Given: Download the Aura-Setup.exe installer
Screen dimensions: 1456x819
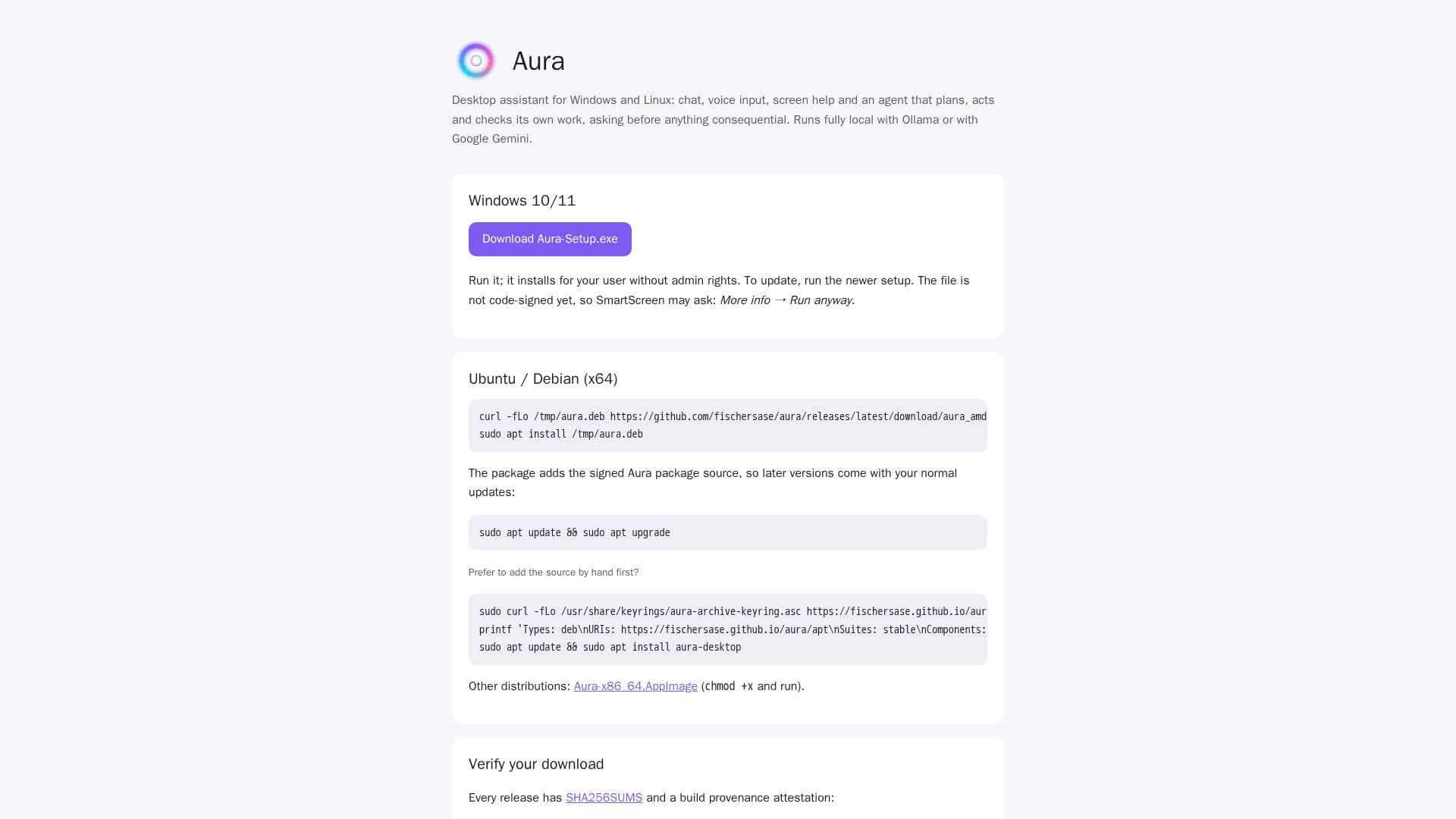Looking at the screenshot, I should click(x=550, y=239).
